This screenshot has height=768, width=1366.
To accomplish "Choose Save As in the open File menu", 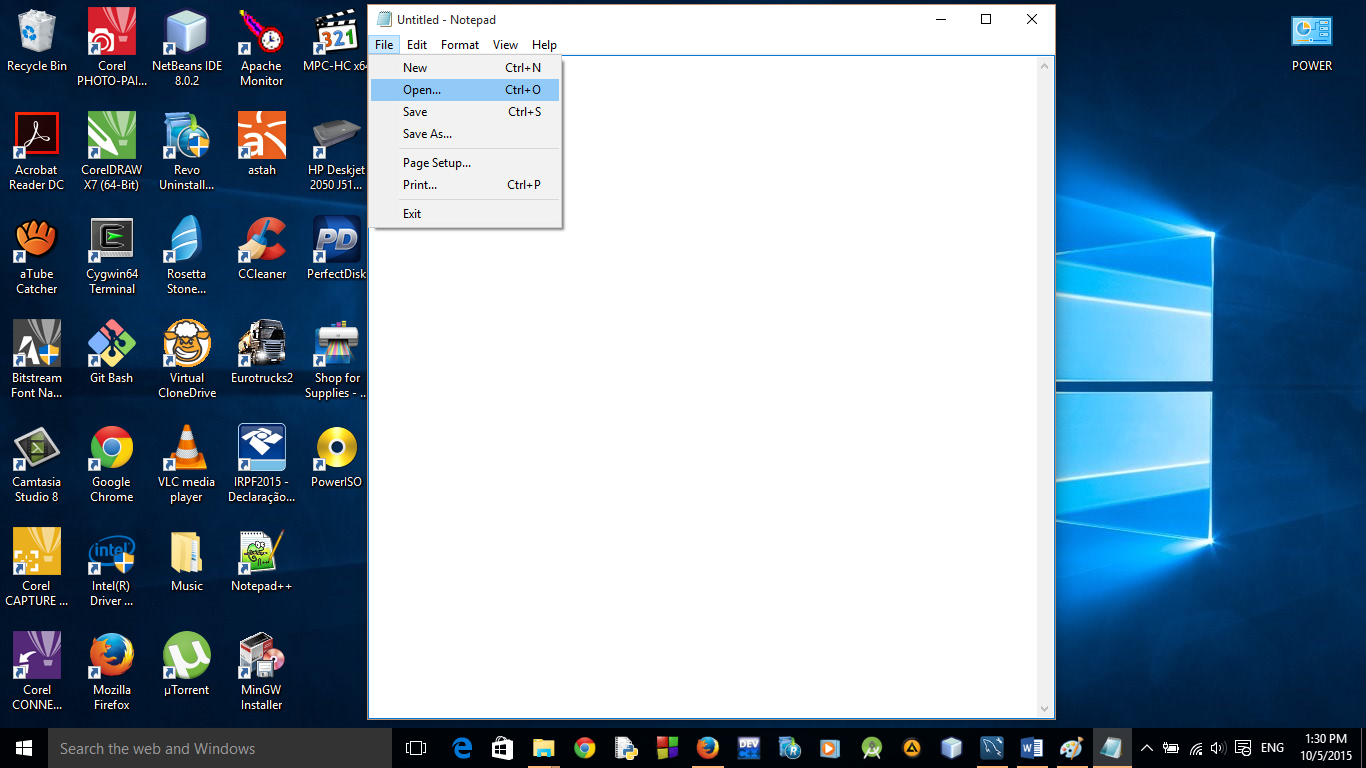I will tap(427, 133).
